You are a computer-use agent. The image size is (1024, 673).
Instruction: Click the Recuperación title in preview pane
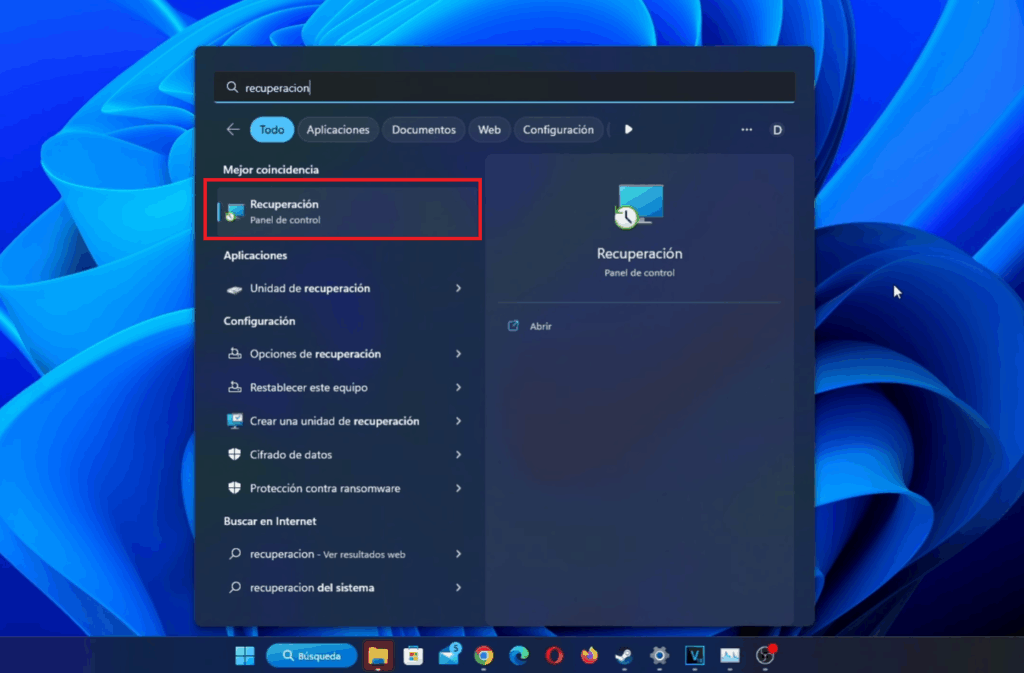click(x=639, y=253)
